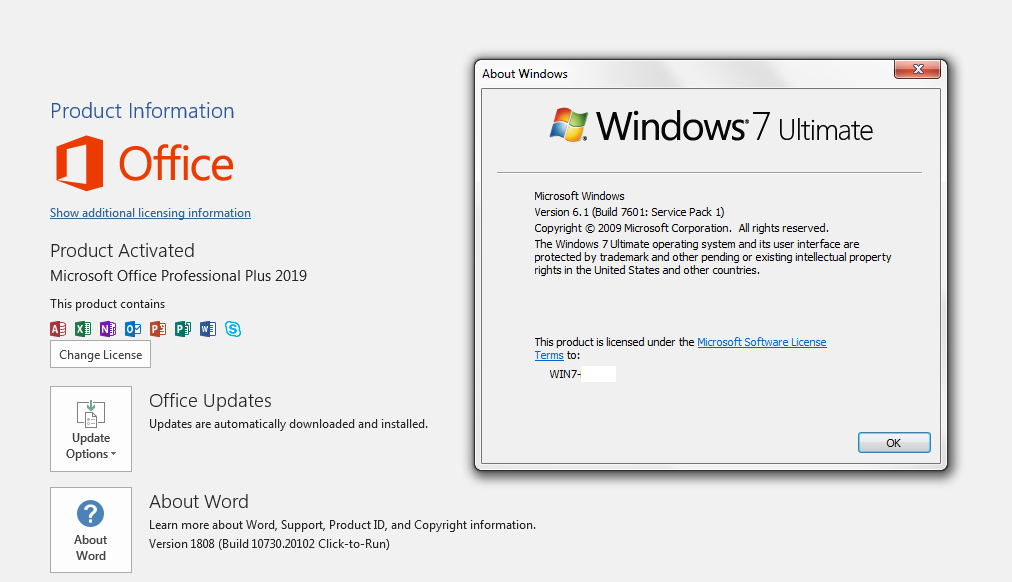The height and width of the screenshot is (582, 1012).
Task: Open Show additional licensing information link
Action: (150, 213)
